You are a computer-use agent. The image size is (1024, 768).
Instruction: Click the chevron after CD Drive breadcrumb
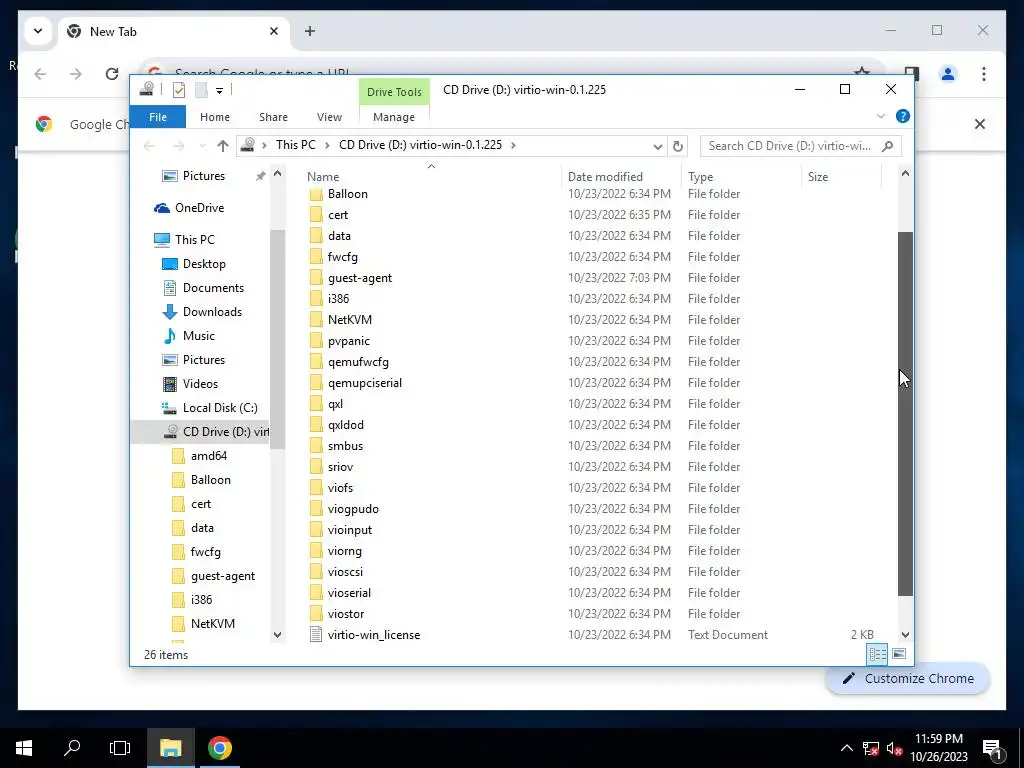(x=513, y=145)
